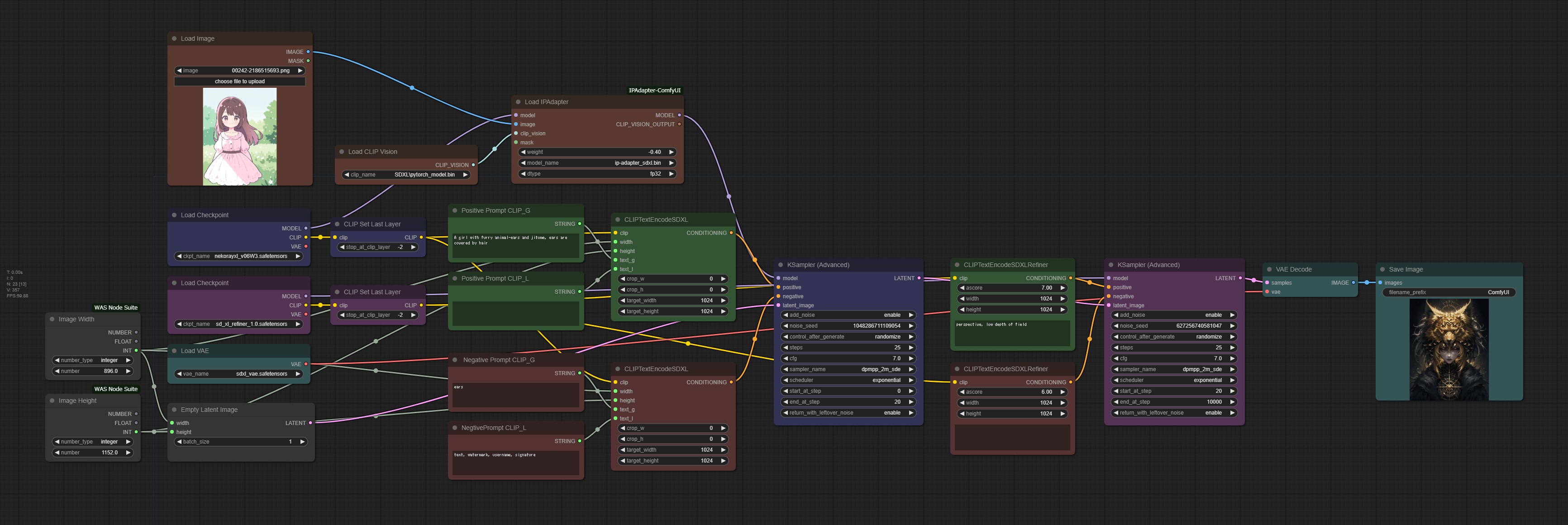Click right arrow on weight -0.40 value

click(x=672, y=152)
